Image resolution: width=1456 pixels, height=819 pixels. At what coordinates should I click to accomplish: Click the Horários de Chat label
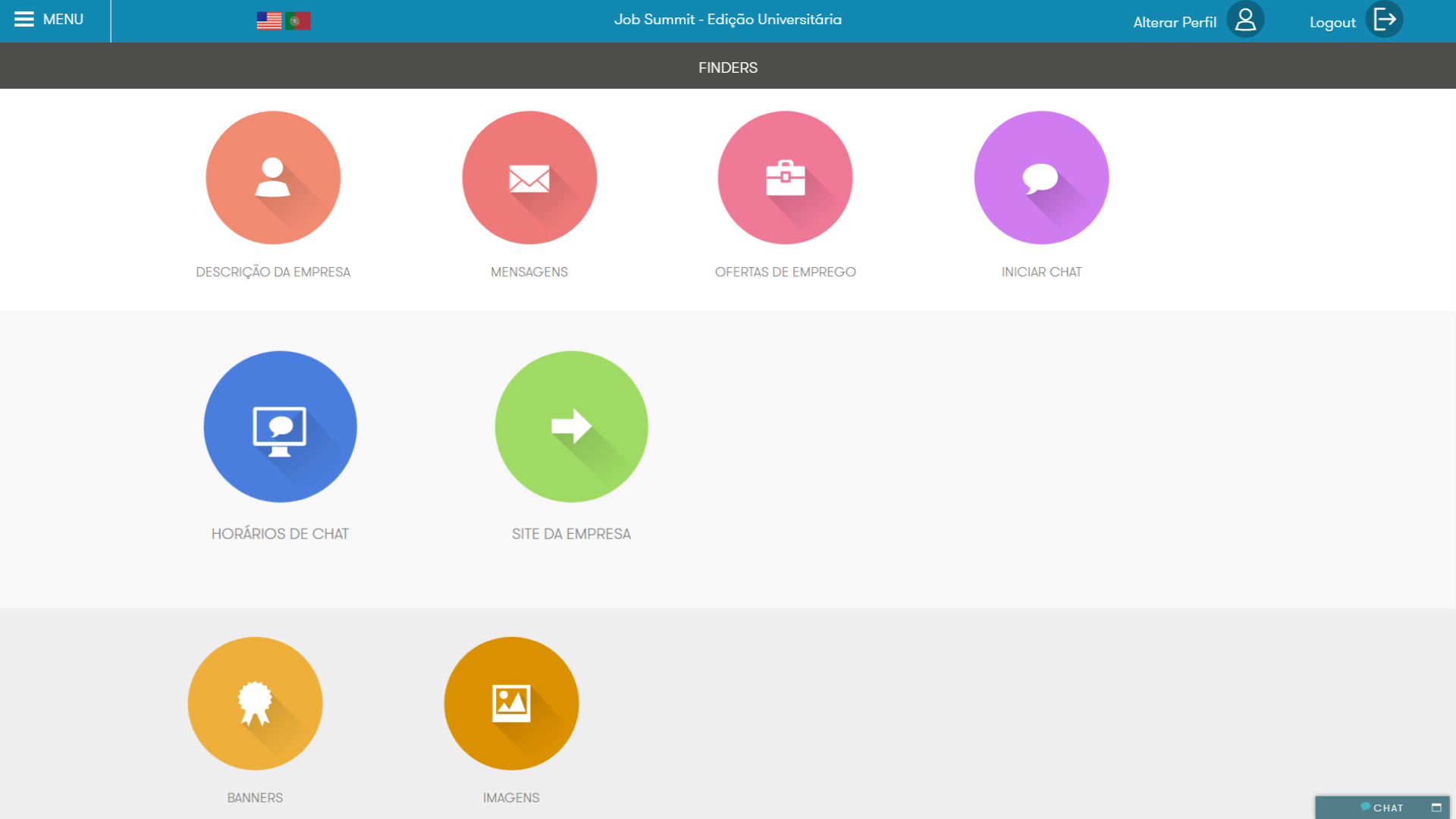[280, 534]
